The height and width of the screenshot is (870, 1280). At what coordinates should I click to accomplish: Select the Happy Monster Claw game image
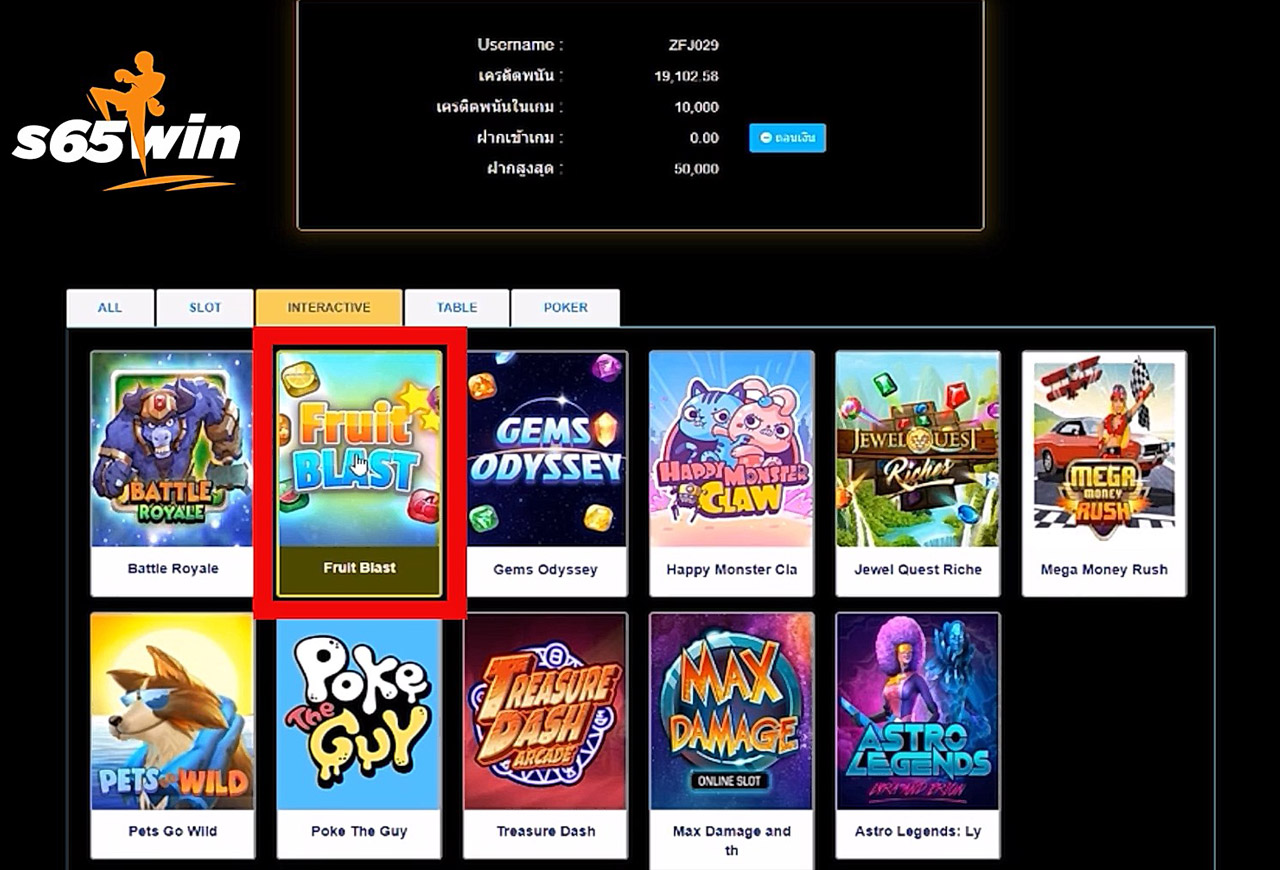pyautogui.click(x=731, y=449)
